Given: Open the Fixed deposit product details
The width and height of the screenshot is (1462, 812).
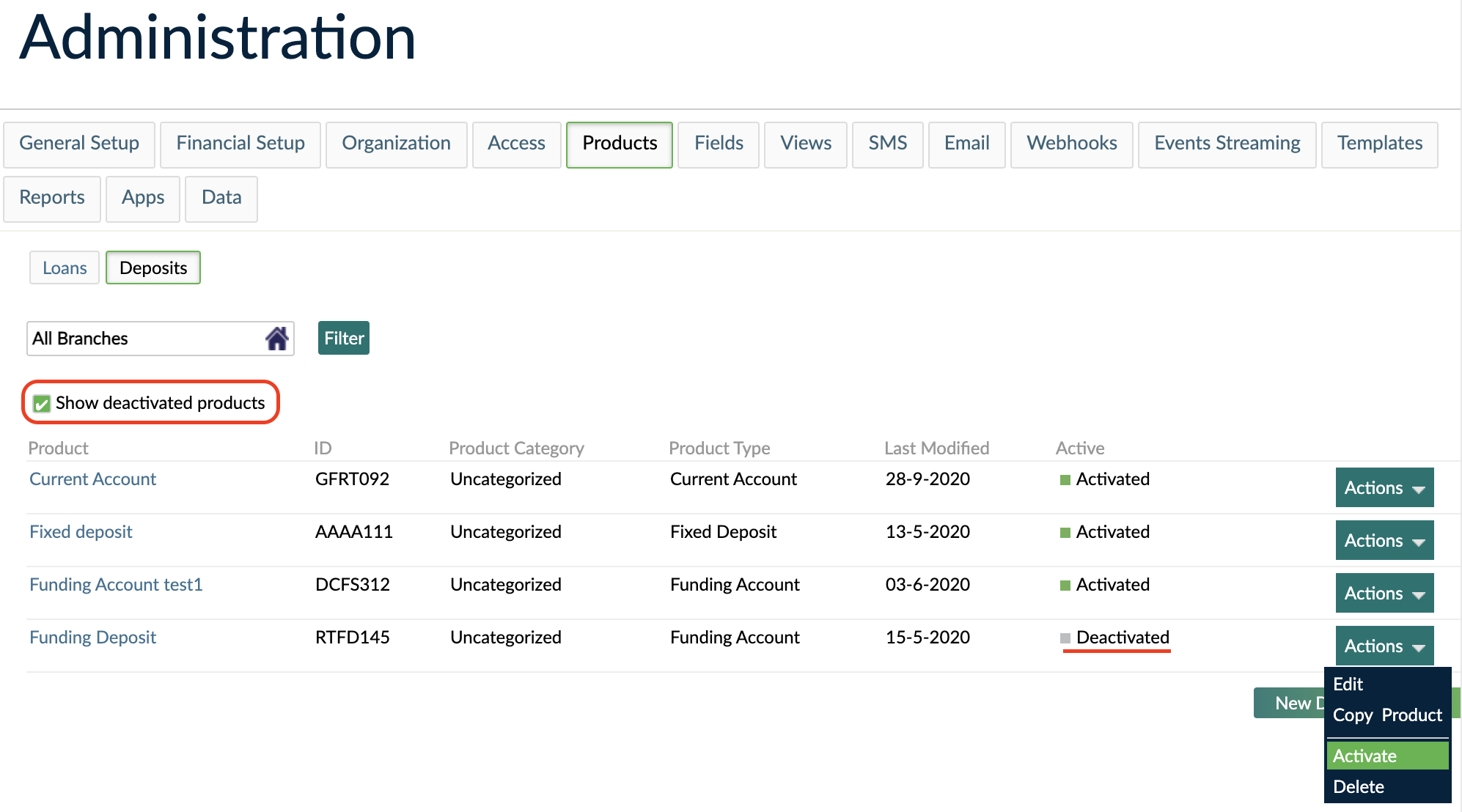Looking at the screenshot, I should click(x=81, y=531).
